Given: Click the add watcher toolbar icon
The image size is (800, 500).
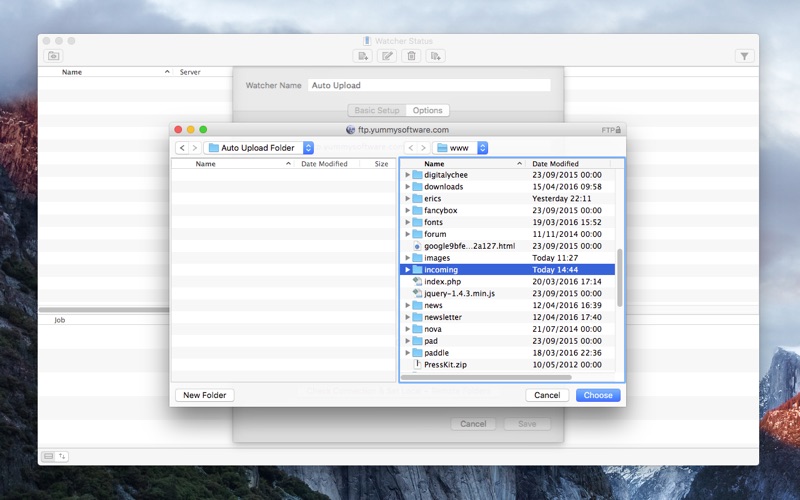Looking at the screenshot, I should [x=362, y=56].
